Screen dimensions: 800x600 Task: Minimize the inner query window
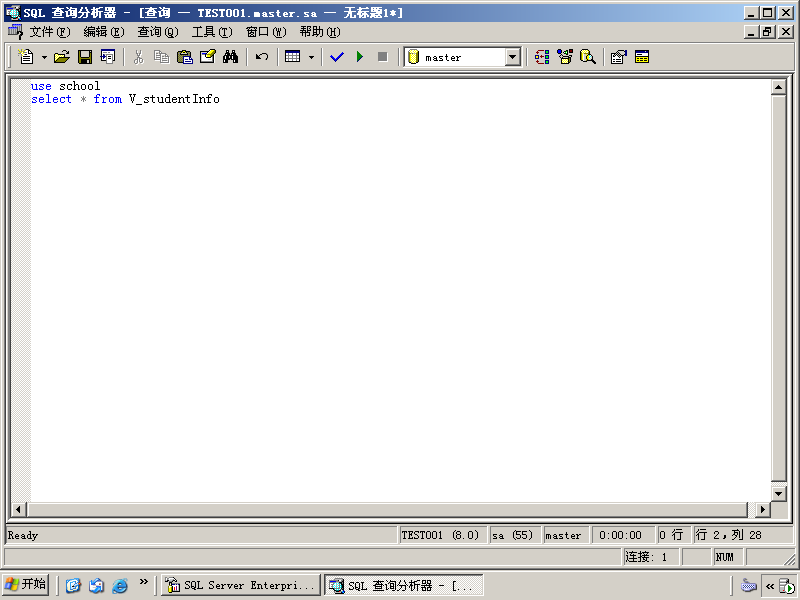tap(751, 32)
